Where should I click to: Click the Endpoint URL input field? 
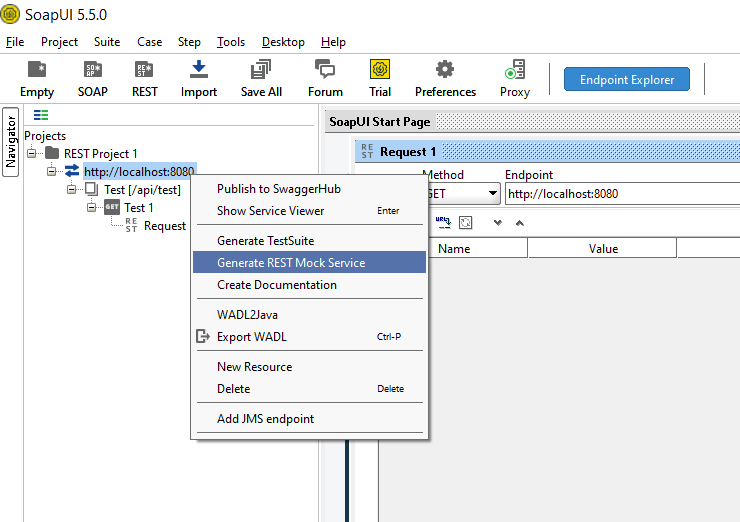[620, 194]
